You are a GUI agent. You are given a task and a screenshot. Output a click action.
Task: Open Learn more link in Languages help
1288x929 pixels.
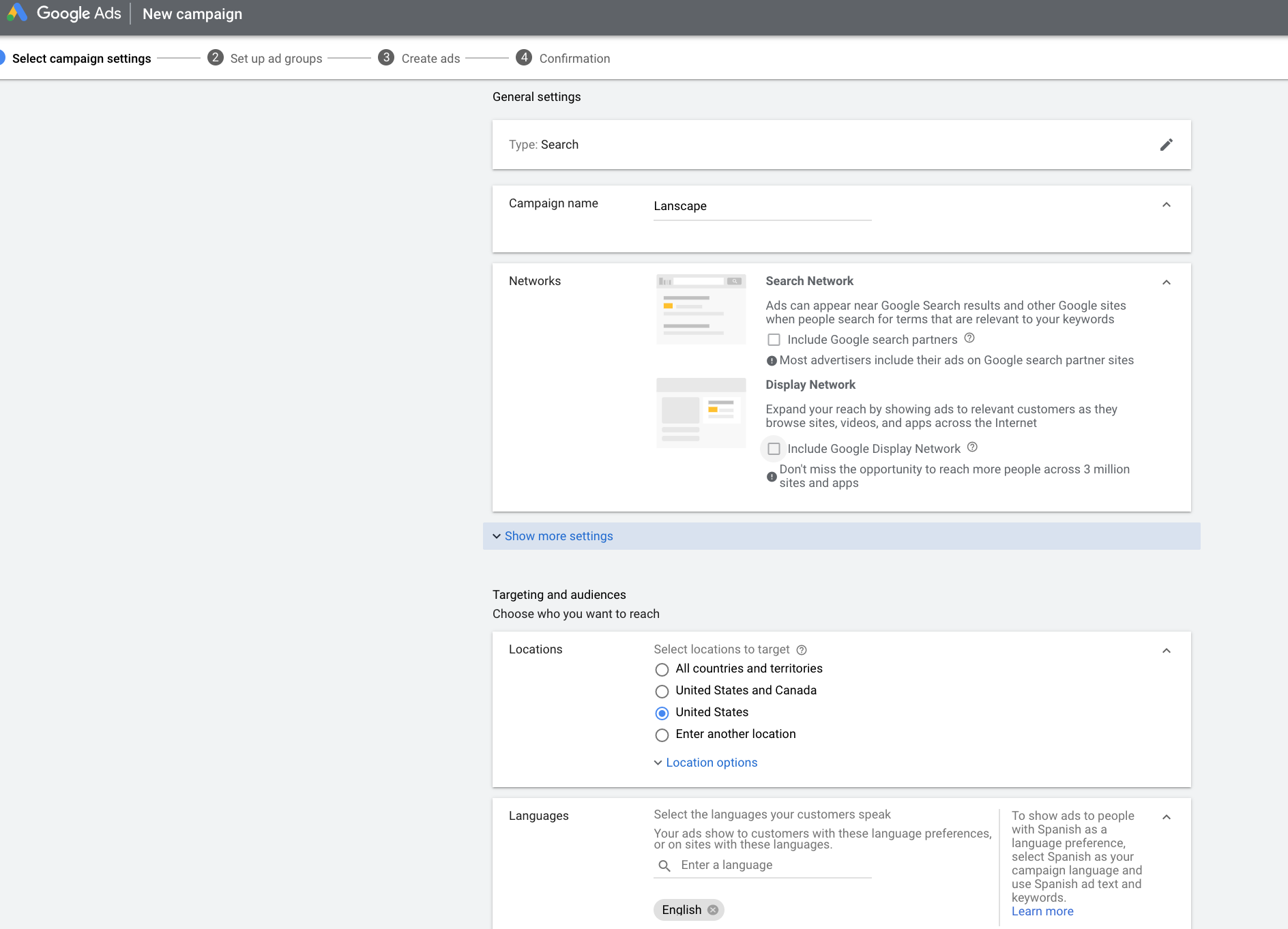click(1042, 911)
